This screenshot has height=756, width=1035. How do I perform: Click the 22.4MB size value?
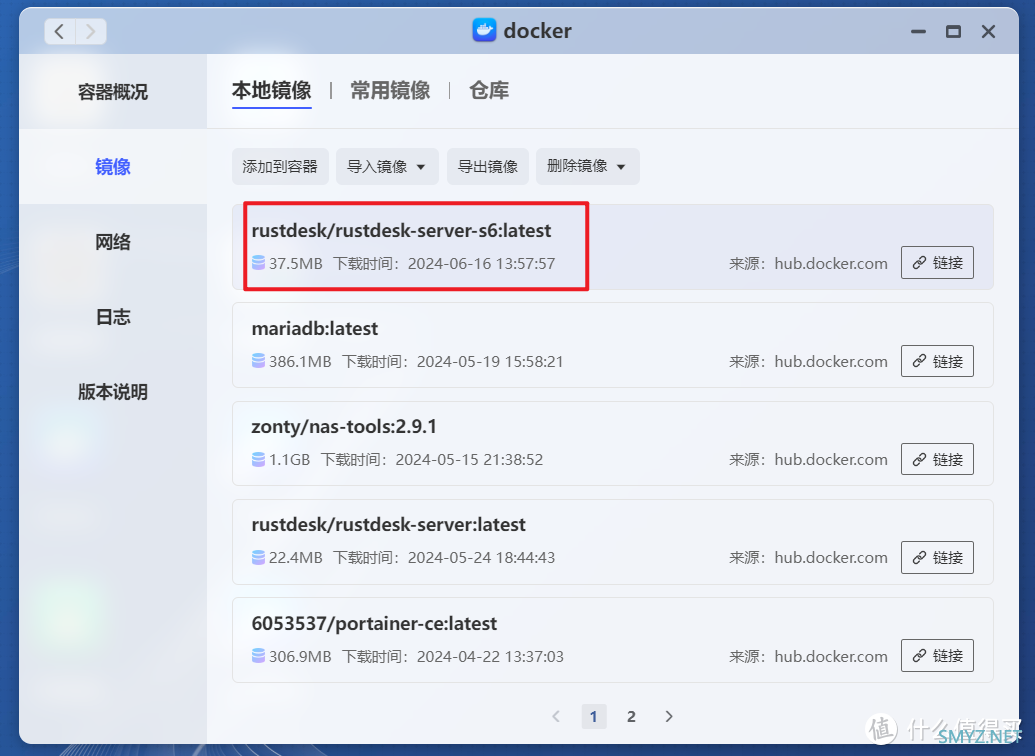296,557
